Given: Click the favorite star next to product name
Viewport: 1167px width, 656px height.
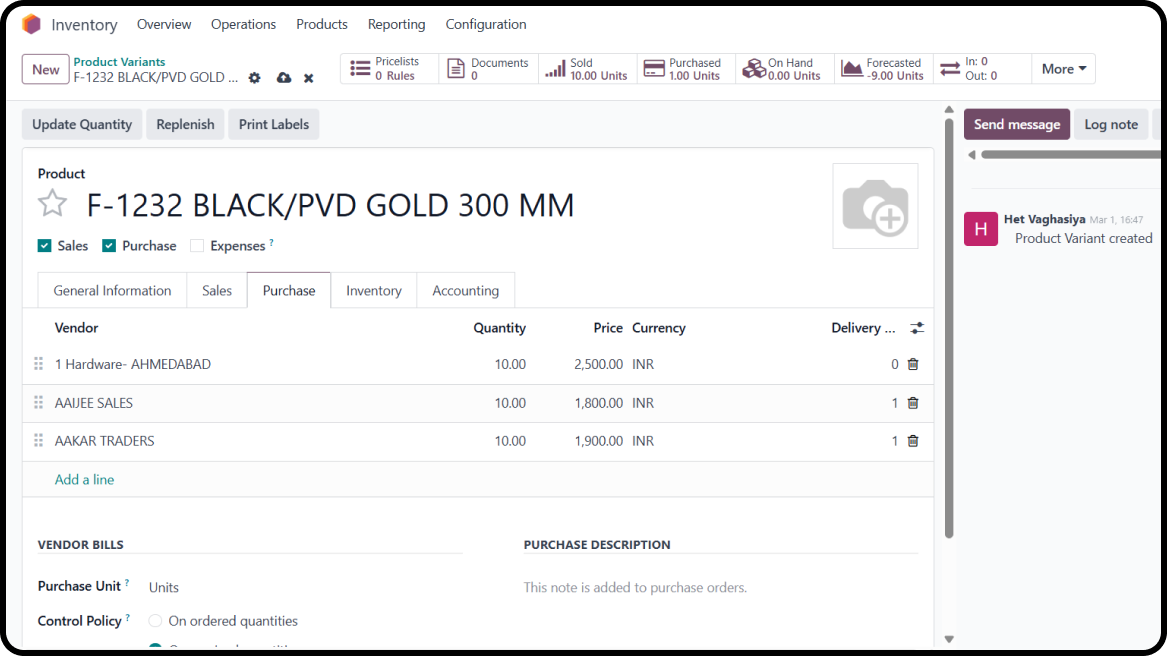Looking at the screenshot, I should 52,204.
